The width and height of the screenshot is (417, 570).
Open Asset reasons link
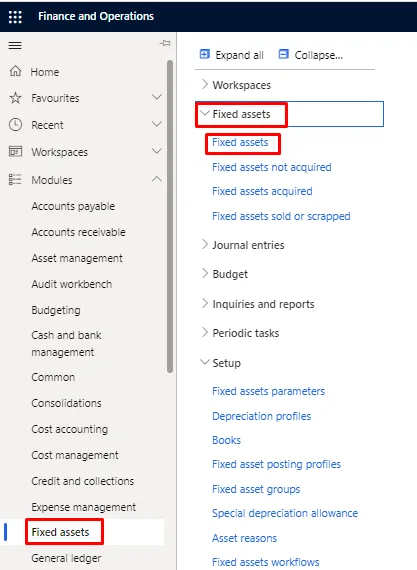[245, 538]
